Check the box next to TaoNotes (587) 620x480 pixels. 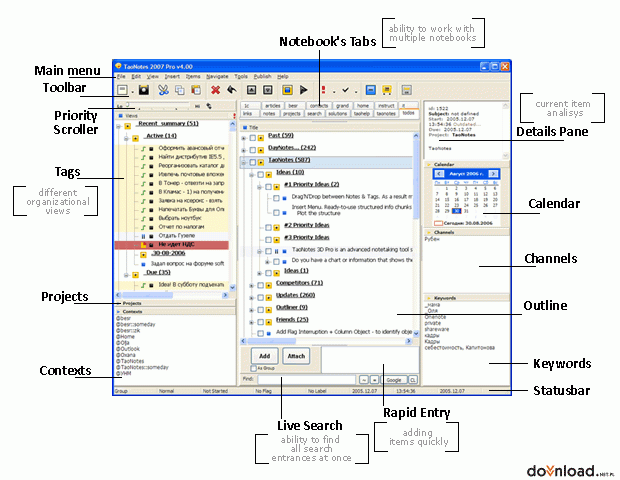point(253,163)
